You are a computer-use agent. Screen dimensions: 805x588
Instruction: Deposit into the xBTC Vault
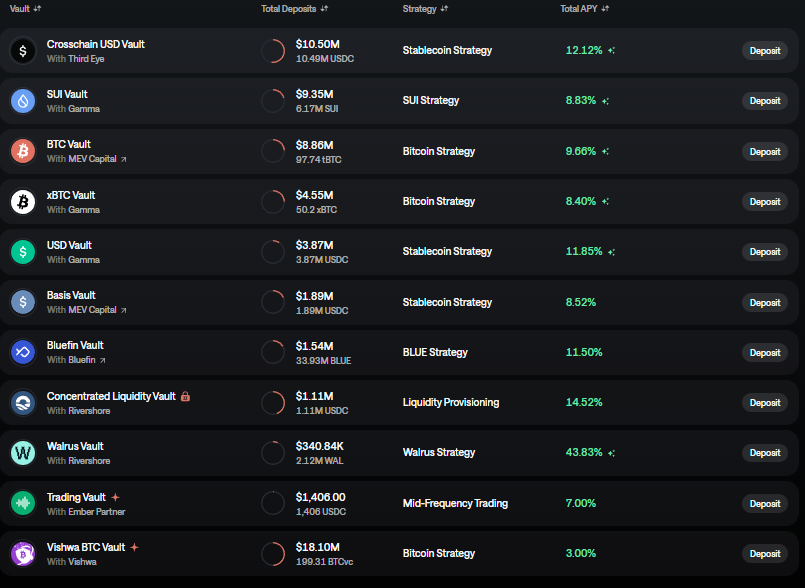765,202
